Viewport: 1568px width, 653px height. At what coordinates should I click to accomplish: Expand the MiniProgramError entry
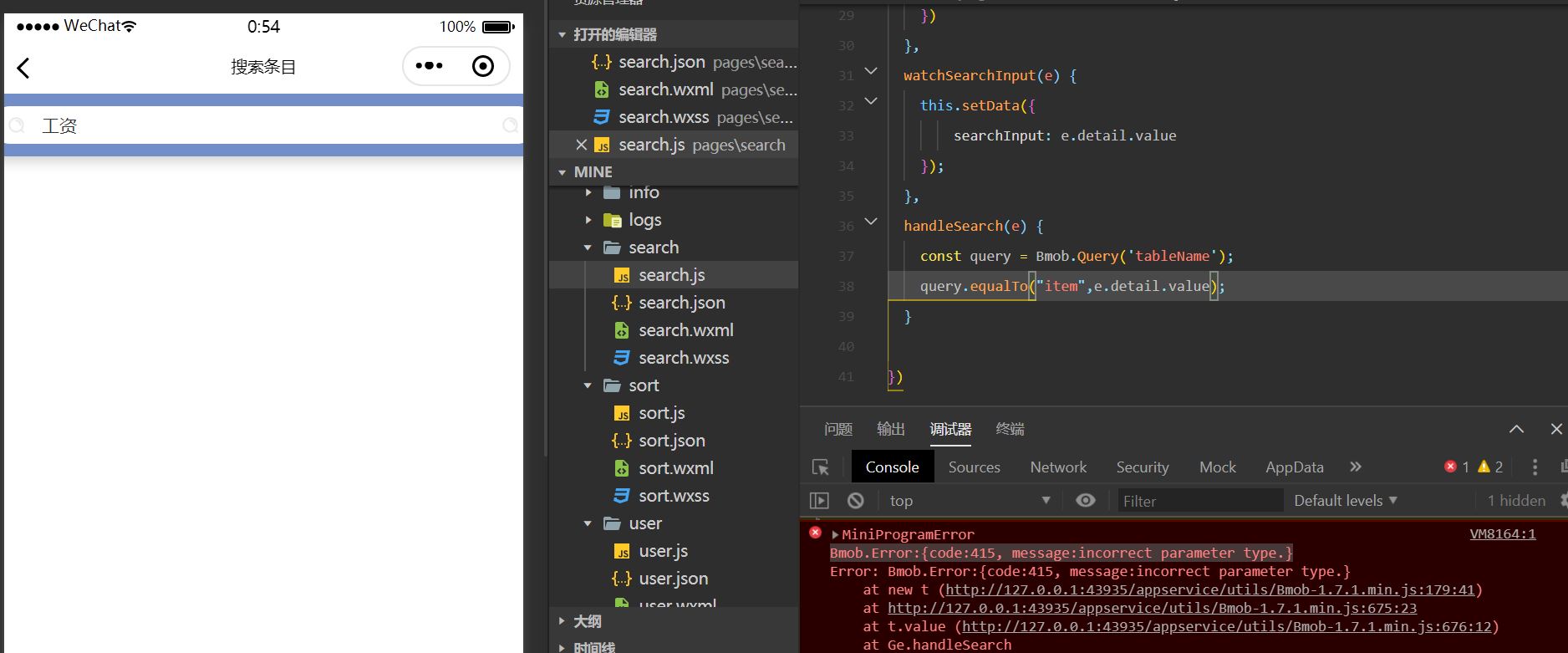point(835,534)
